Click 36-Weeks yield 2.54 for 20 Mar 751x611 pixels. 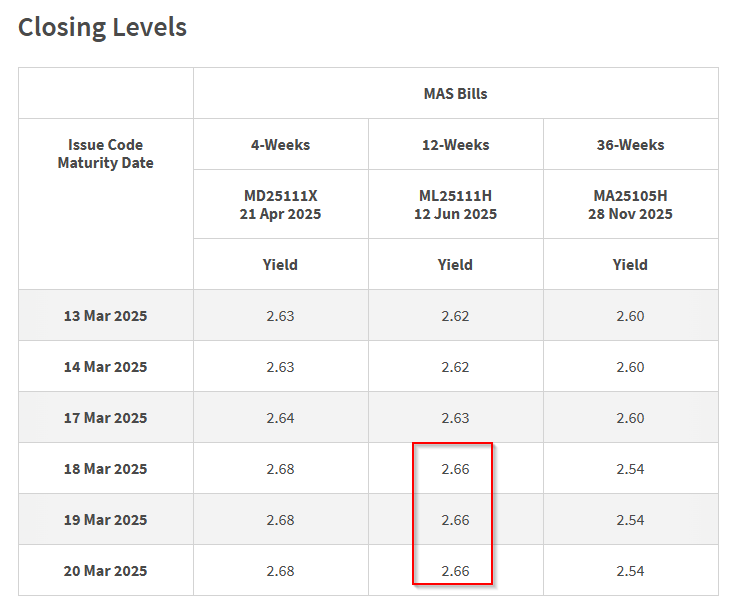[x=630, y=571]
